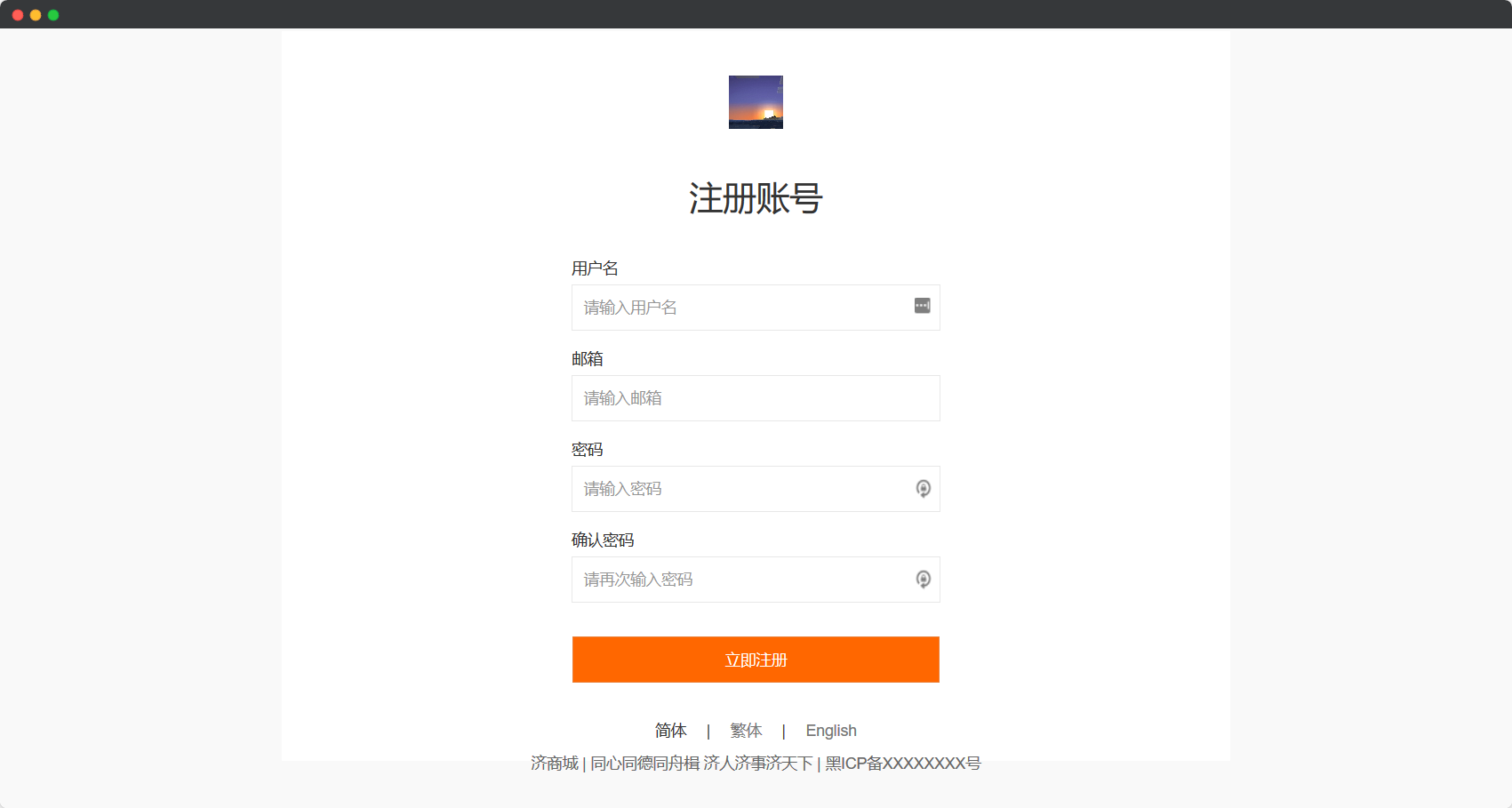Screen dimensions: 1512x808
Task: Switch language to 简体
Action: coord(671,731)
